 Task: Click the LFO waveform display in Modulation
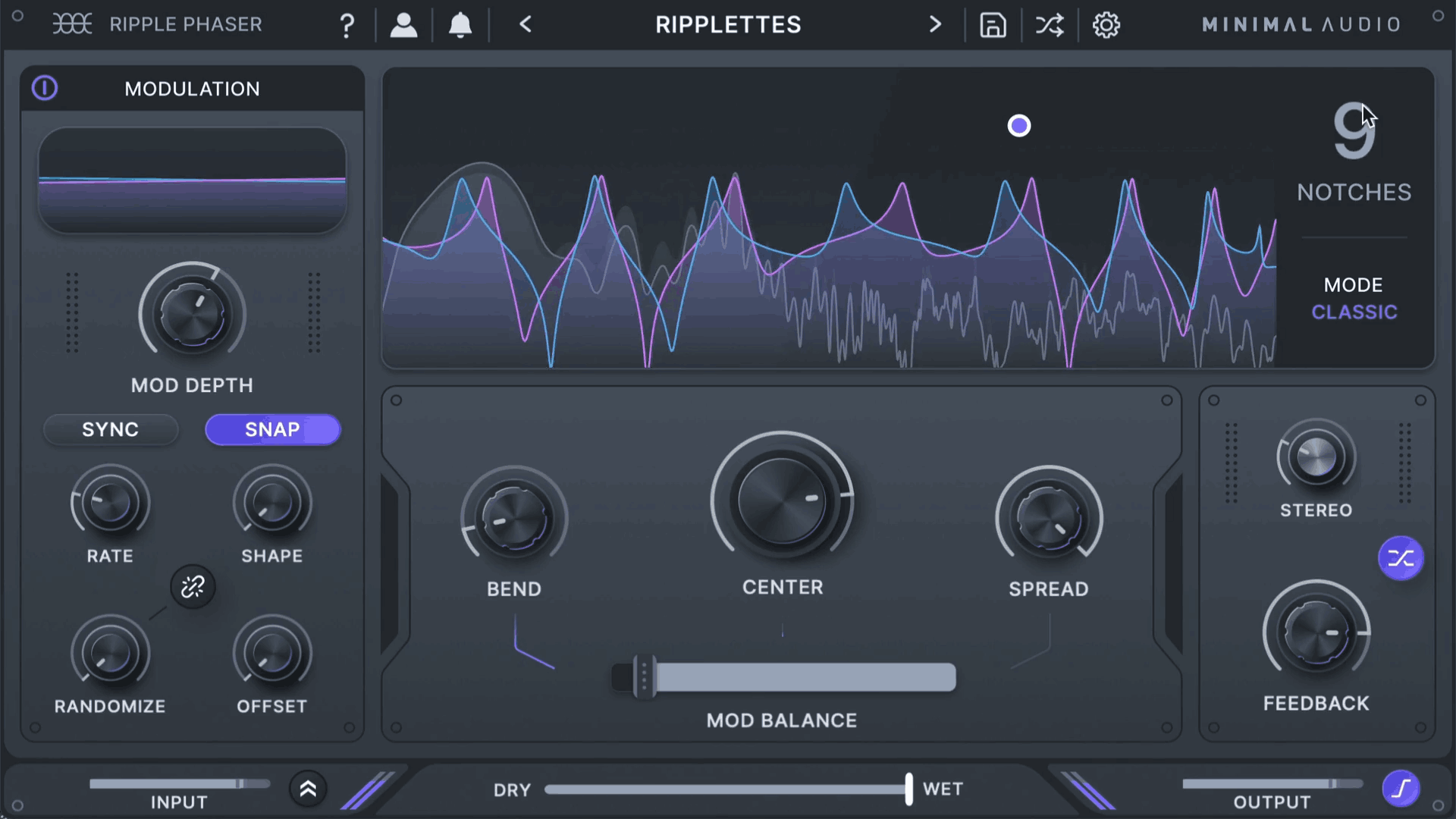[193, 180]
